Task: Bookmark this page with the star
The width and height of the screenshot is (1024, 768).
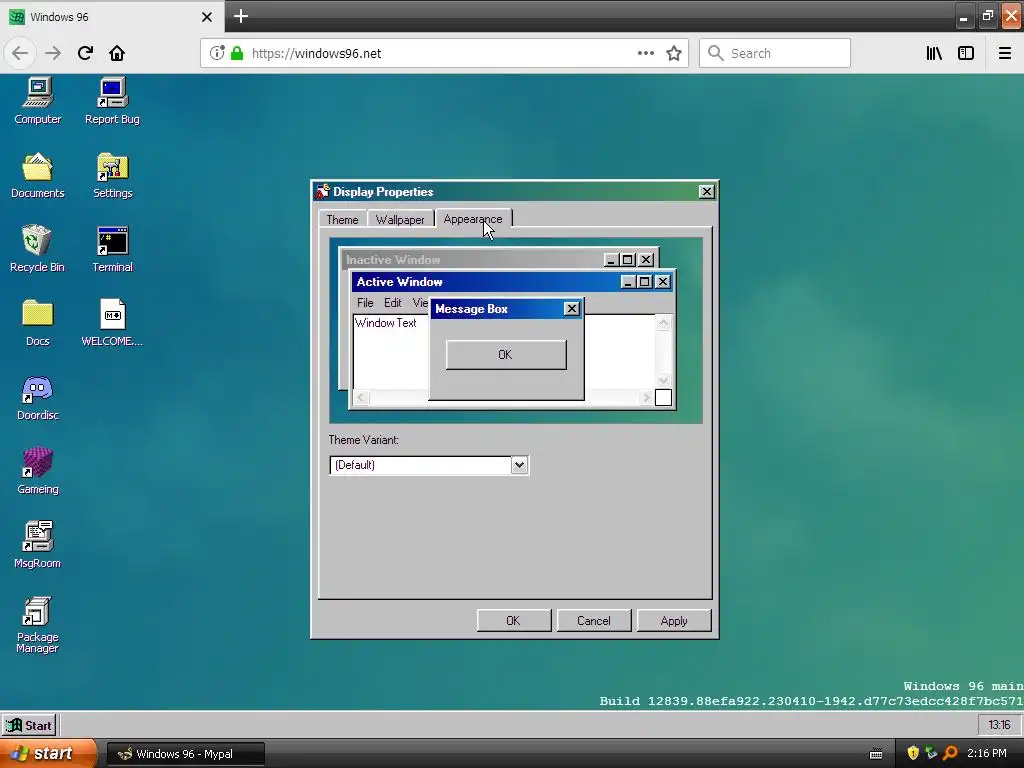Action: click(x=674, y=53)
